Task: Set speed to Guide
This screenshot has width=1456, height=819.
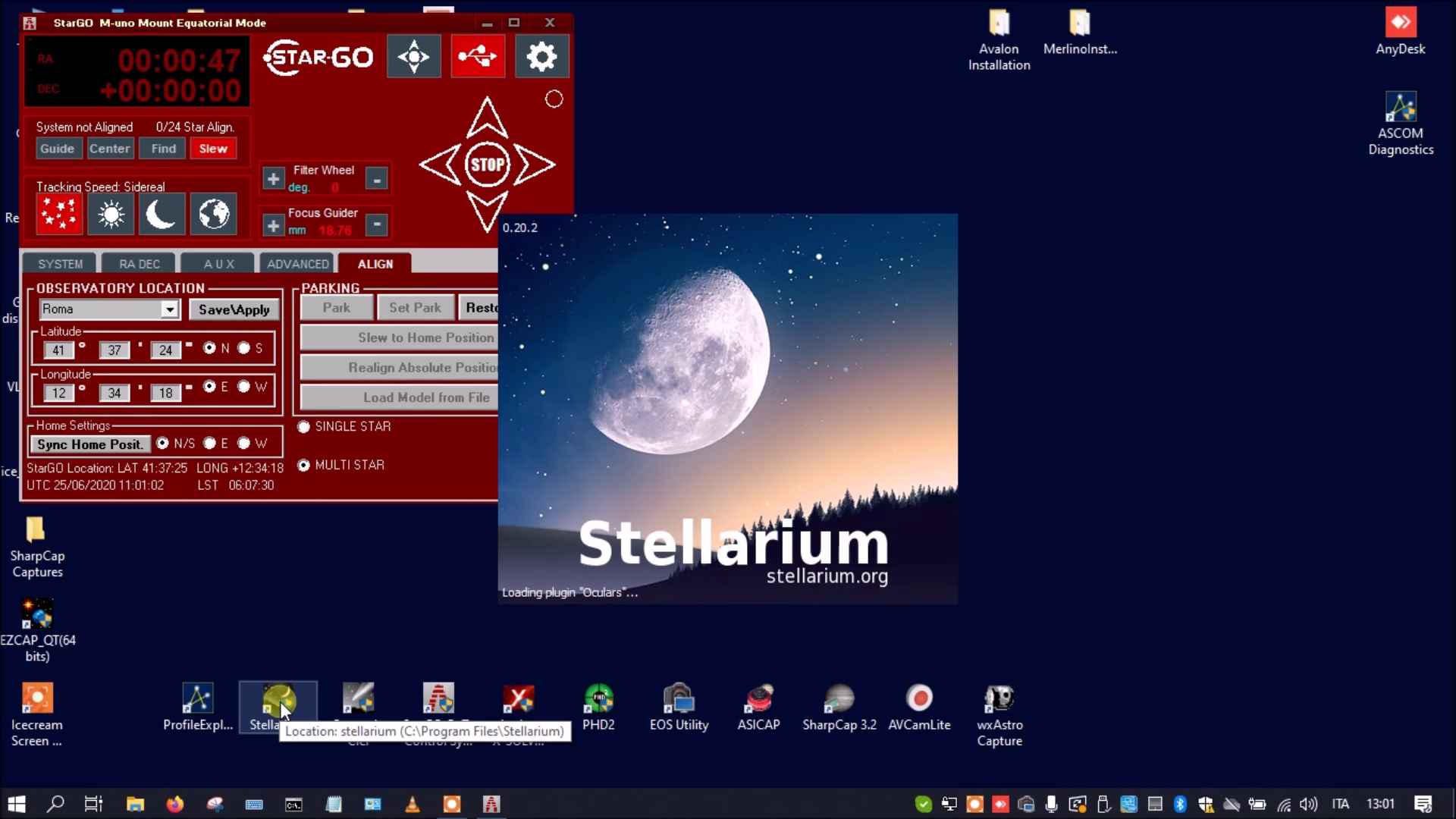Action: click(x=58, y=149)
